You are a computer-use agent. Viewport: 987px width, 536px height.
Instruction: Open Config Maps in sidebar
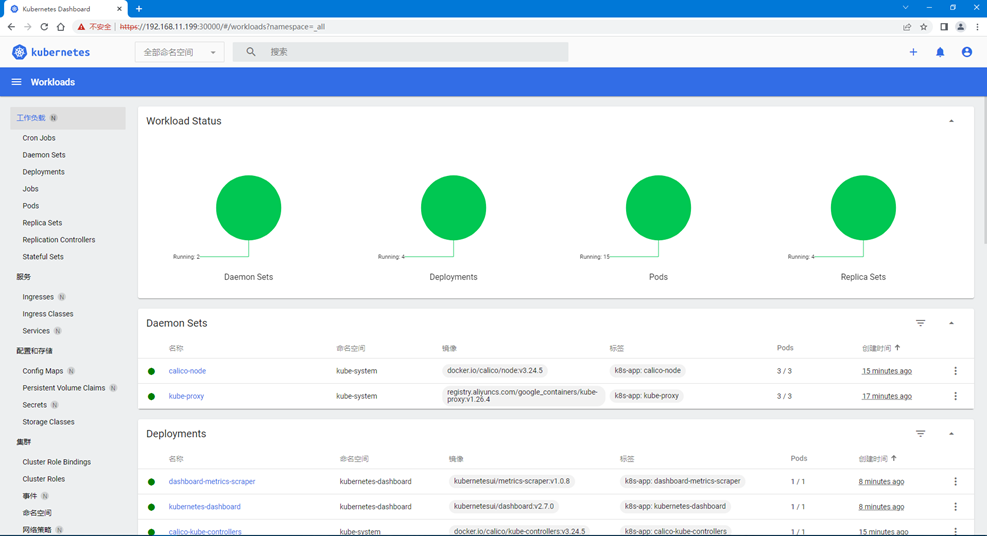pos(43,371)
